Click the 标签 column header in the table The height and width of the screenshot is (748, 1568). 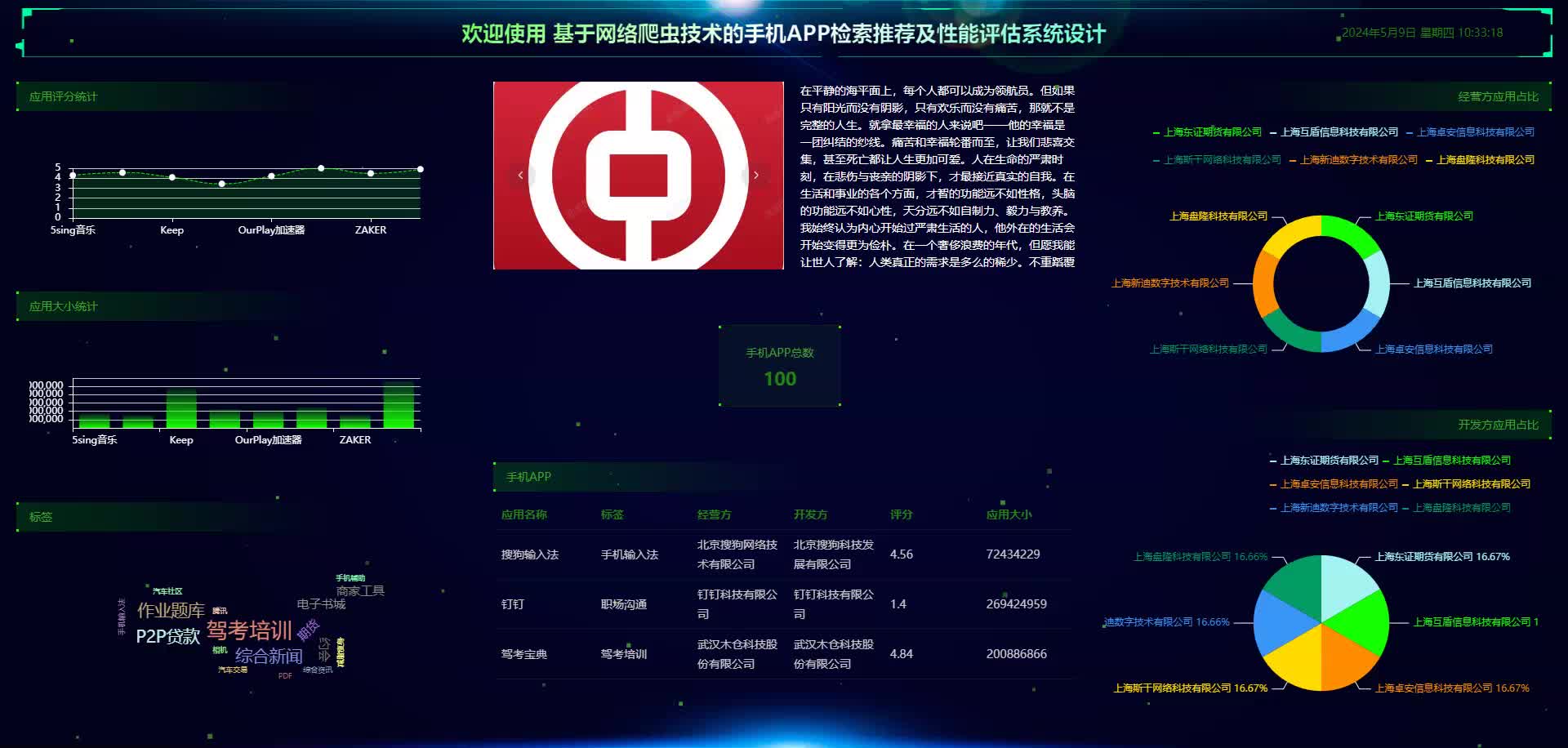612,514
